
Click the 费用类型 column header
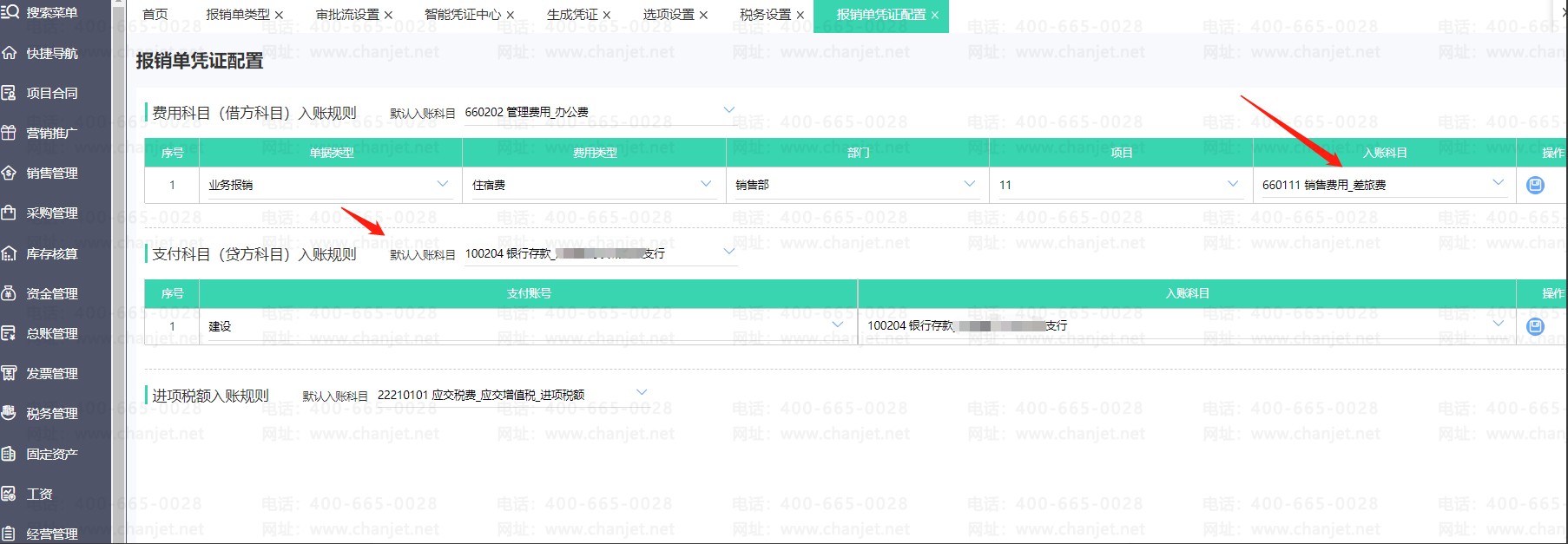[595, 153]
